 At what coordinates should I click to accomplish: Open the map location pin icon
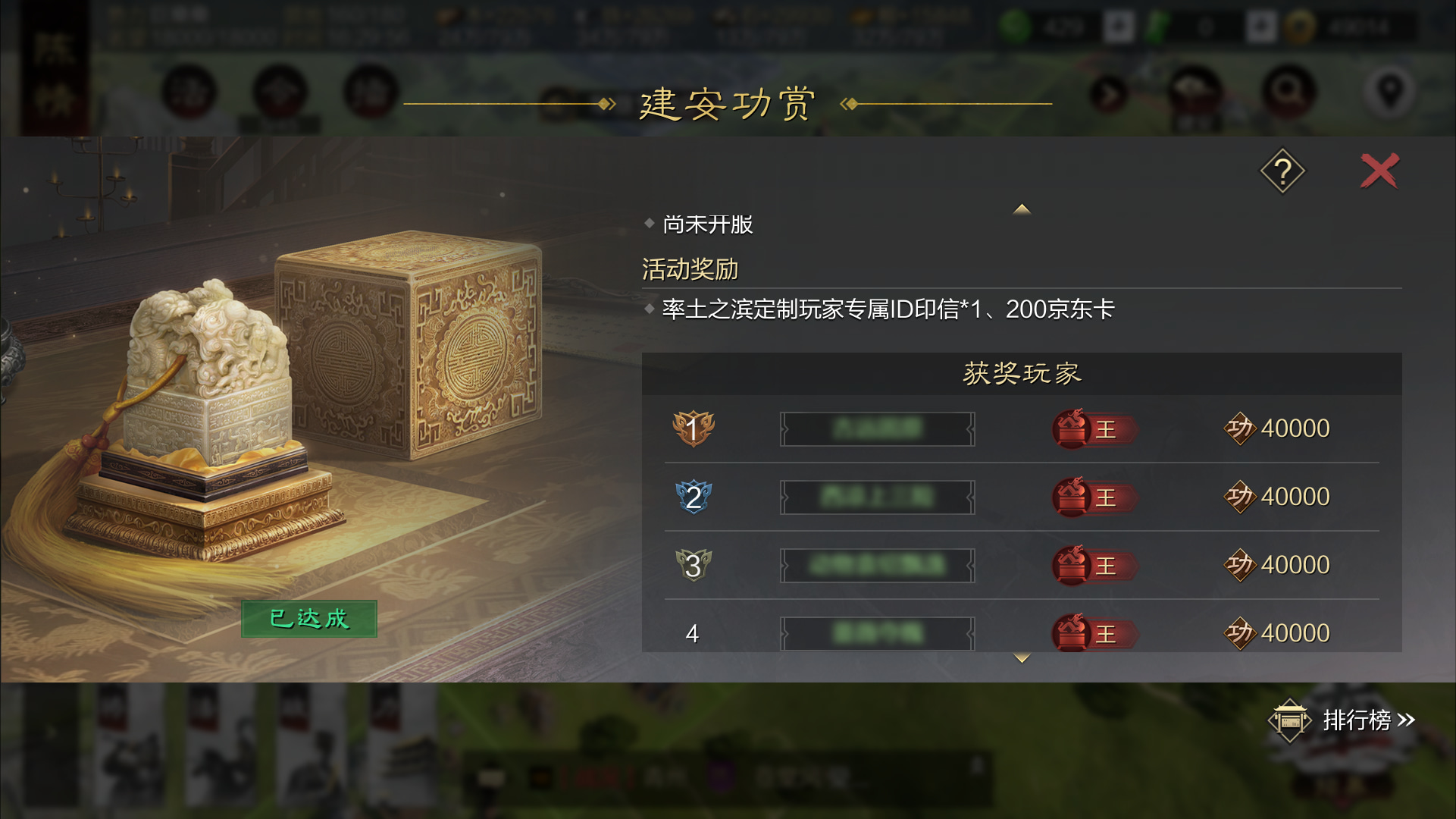point(1389,93)
